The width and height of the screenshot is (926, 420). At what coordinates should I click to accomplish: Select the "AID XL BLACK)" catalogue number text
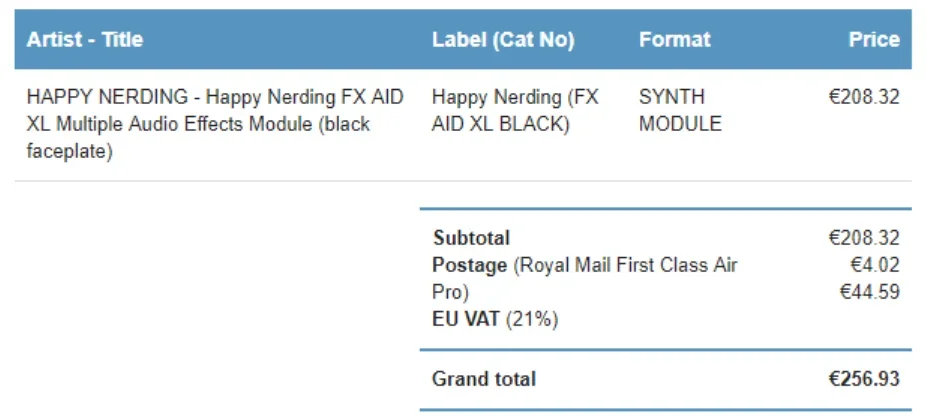click(x=501, y=125)
